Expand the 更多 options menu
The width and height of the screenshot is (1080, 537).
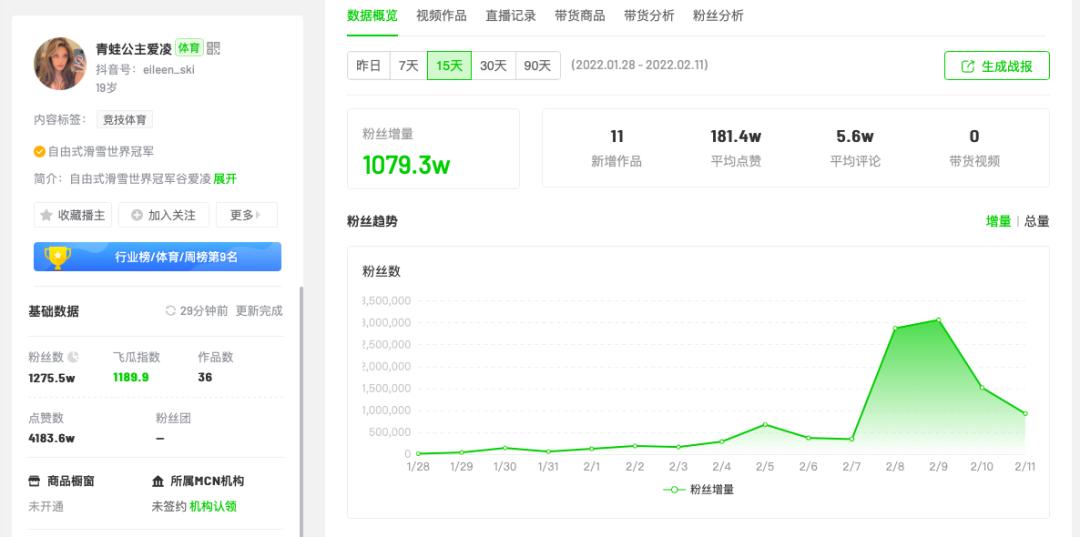pos(247,215)
